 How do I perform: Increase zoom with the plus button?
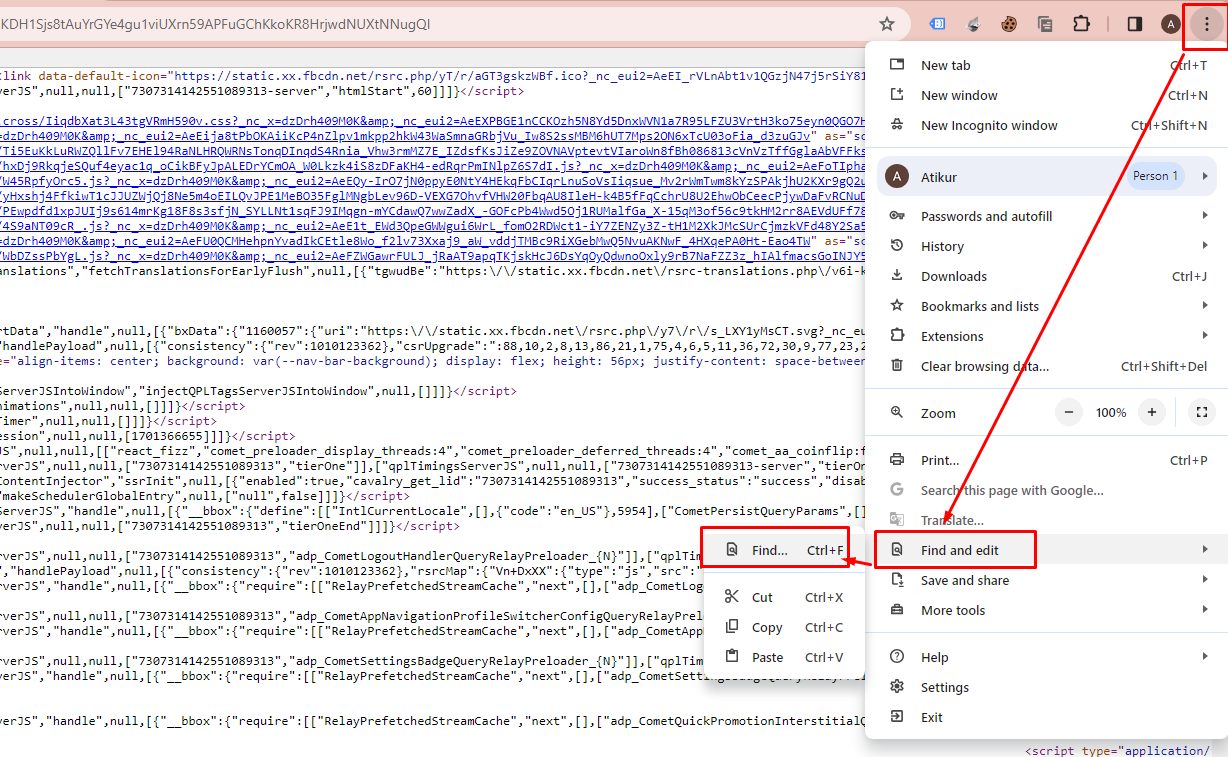click(1152, 412)
